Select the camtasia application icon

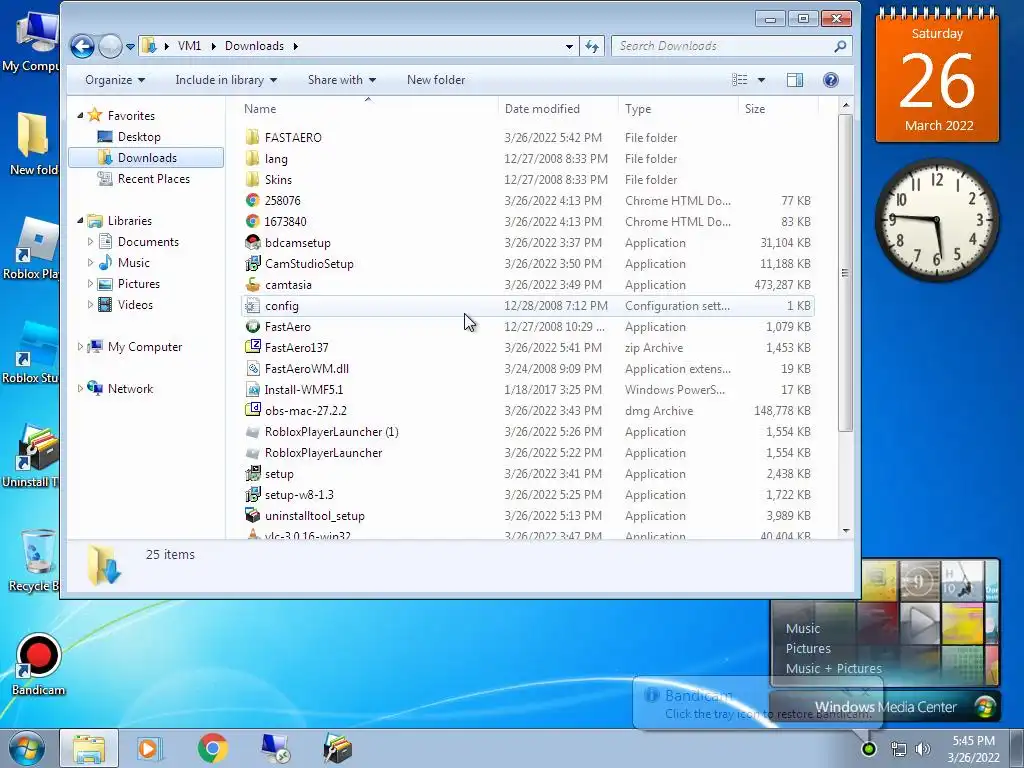coord(253,285)
